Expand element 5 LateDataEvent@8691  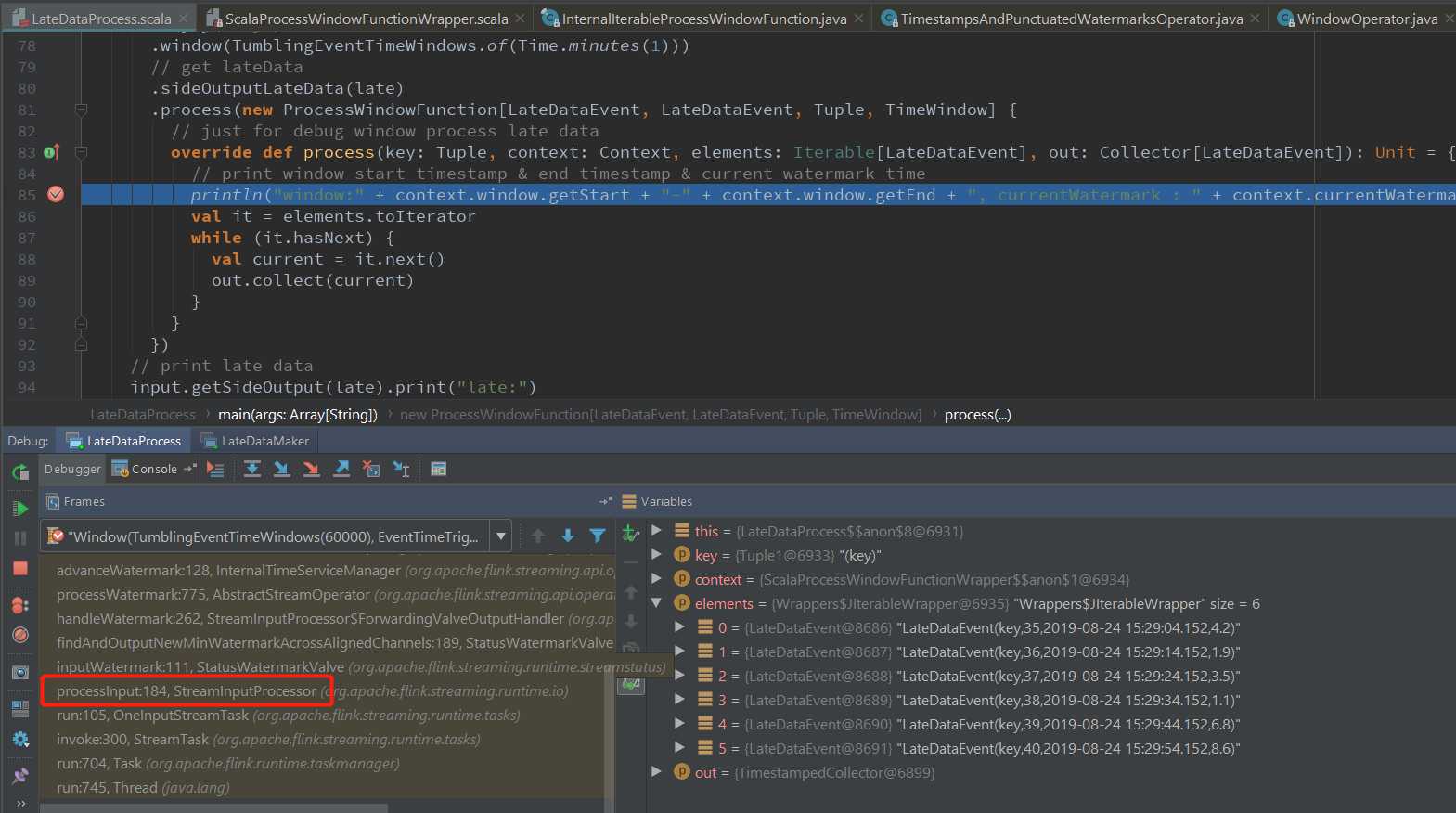pyautogui.click(x=680, y=747)
